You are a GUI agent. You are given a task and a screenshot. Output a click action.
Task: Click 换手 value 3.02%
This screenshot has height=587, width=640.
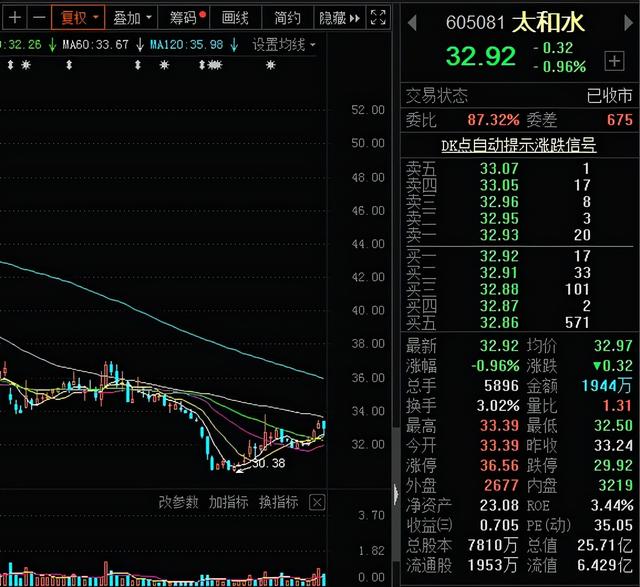(x=498, y=406)
